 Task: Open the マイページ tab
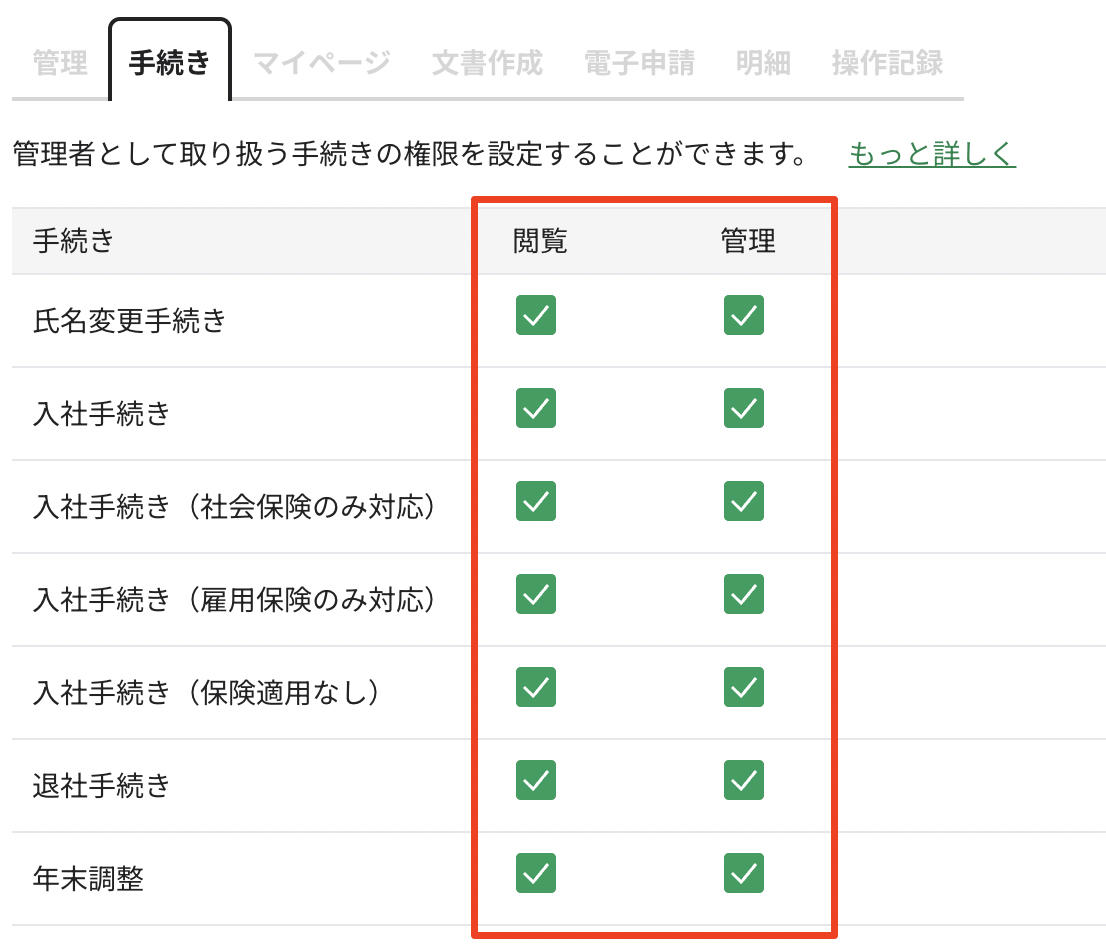point(322,63)
